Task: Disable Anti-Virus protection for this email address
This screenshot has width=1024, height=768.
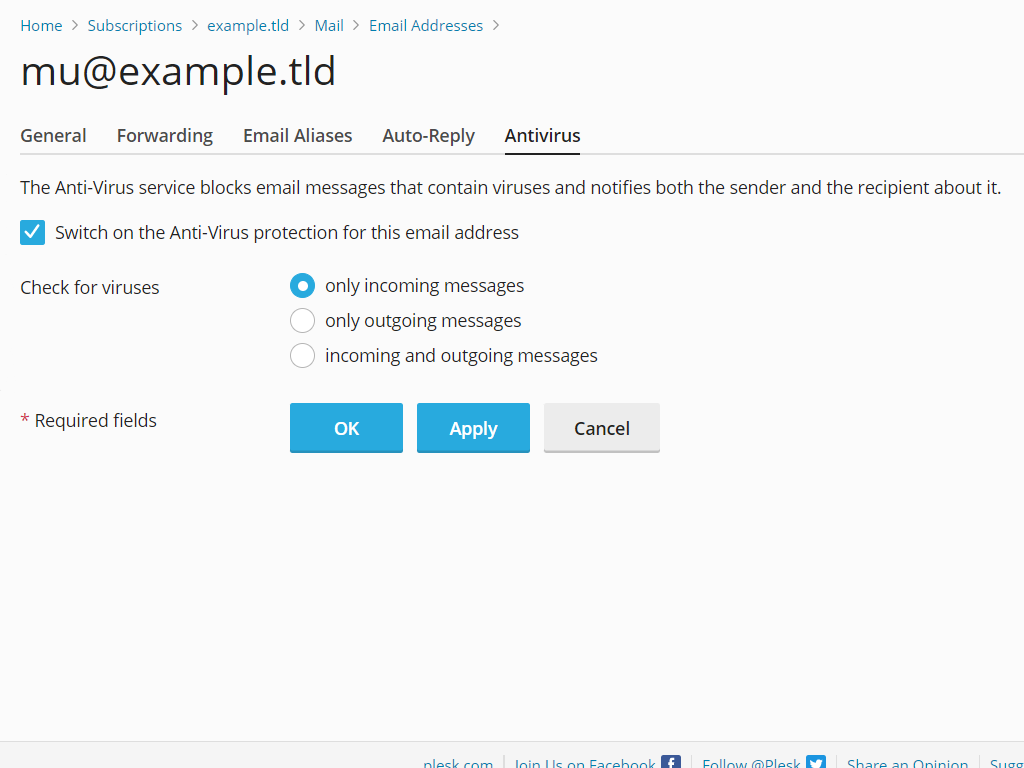Action: click(32, 232)
